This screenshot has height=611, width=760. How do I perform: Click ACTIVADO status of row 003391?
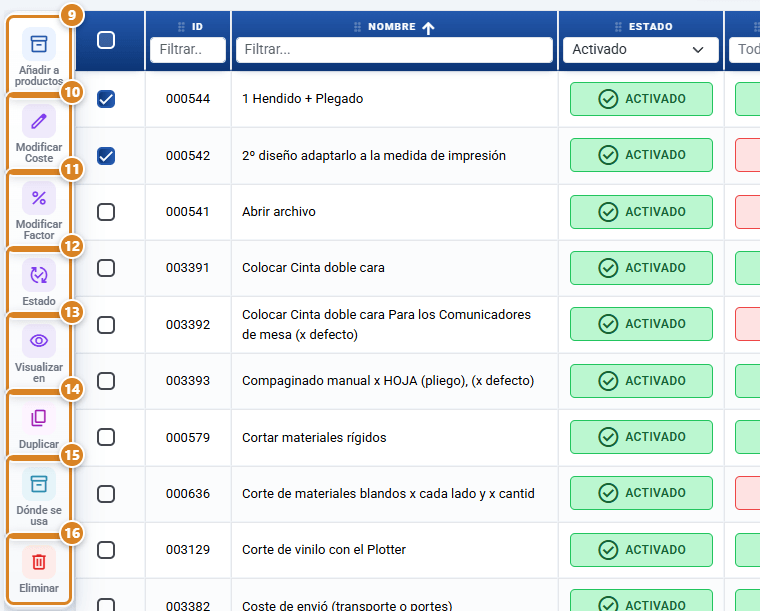pyautogui.click(x=641, y=268)
